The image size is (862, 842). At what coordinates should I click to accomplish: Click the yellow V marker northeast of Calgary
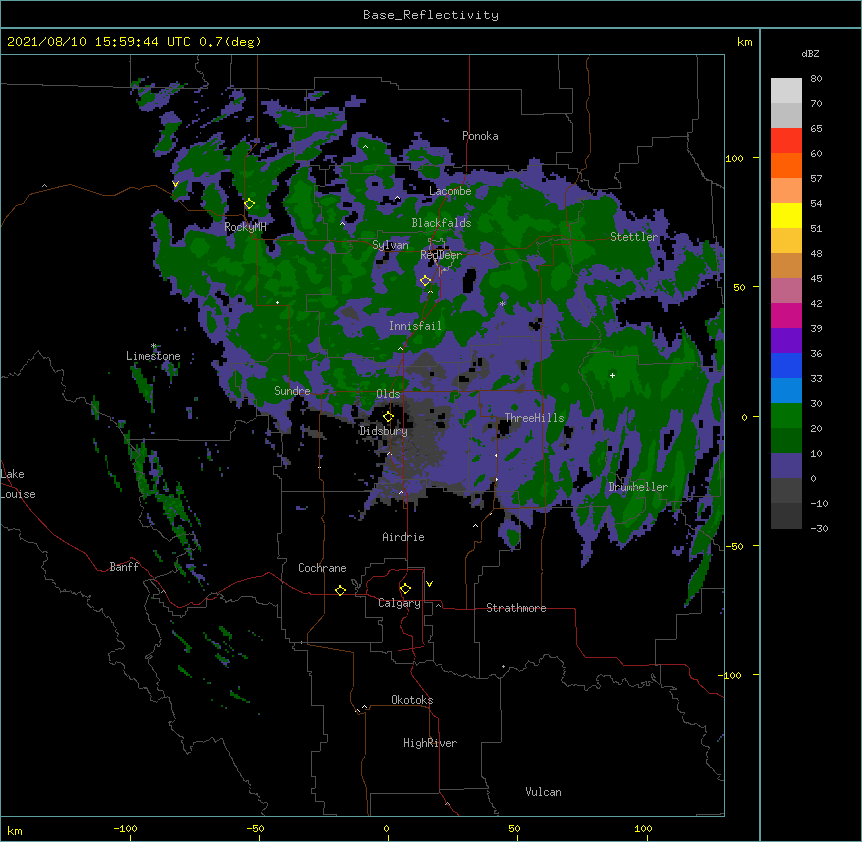pos(429,584)
